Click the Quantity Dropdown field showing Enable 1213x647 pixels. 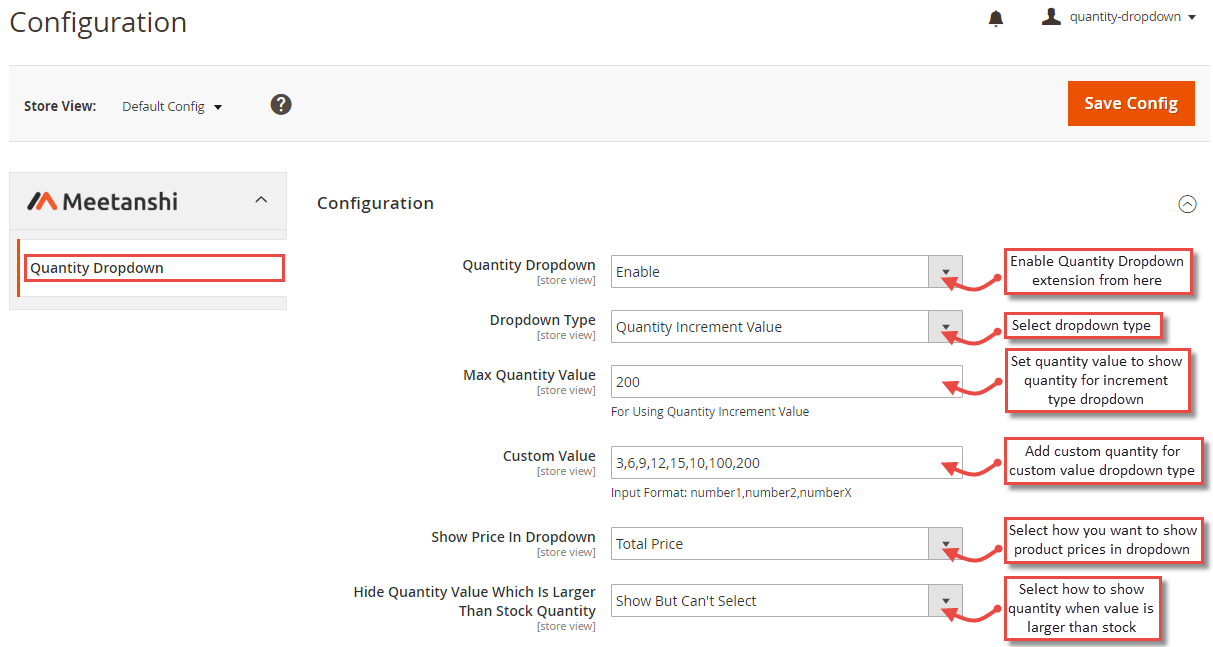(x=770, y=271)
